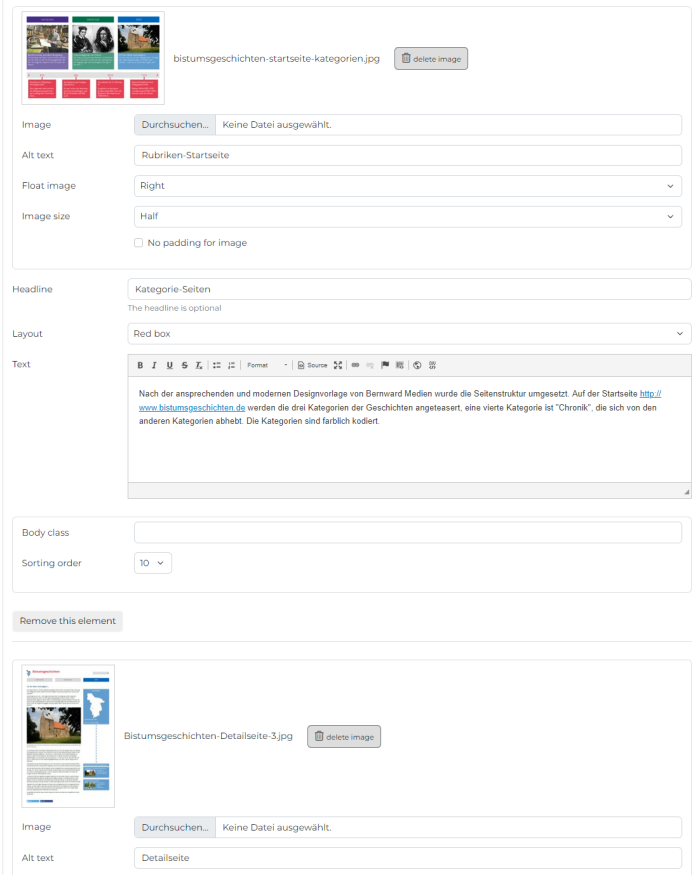Click the Body class input field
The image size is (700, 875).
(x=407, y=532)
